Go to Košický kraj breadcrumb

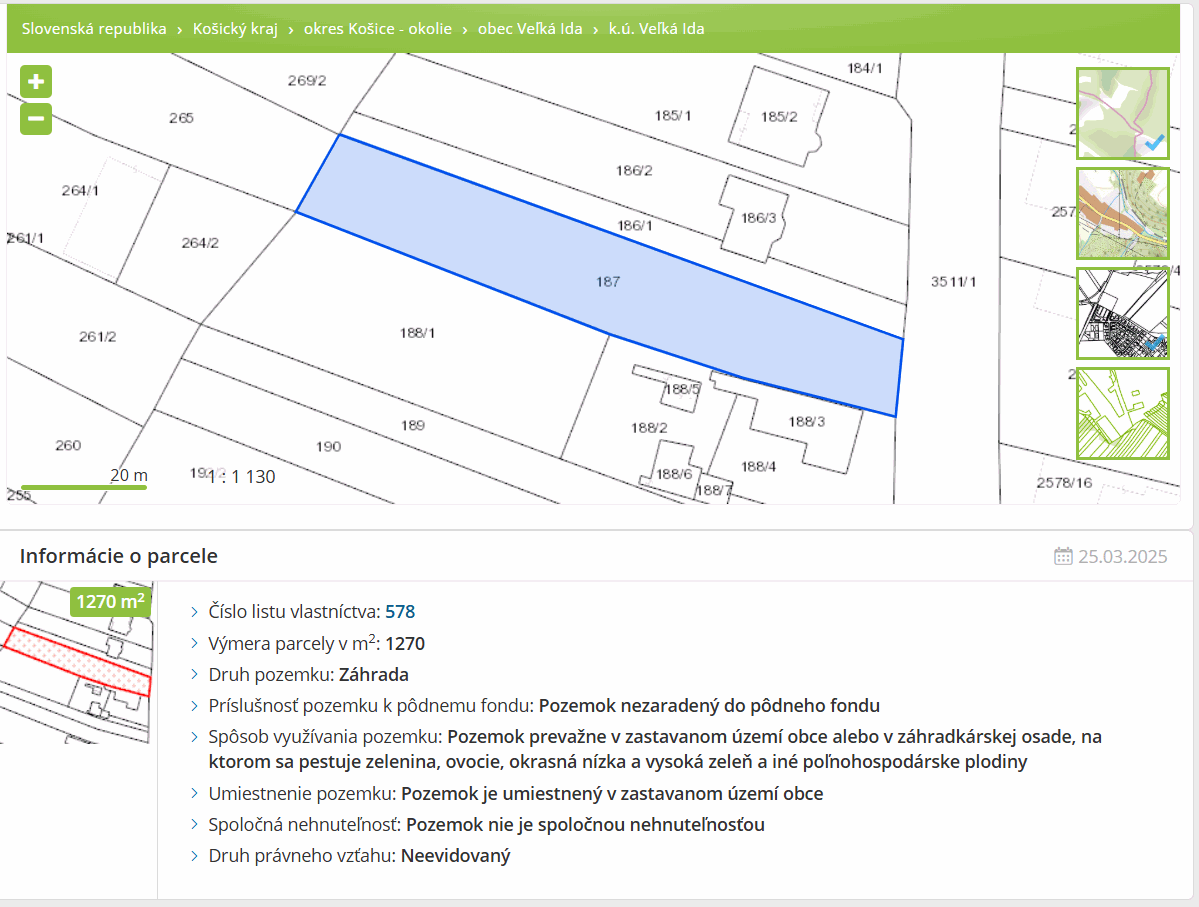click(233, 29)
